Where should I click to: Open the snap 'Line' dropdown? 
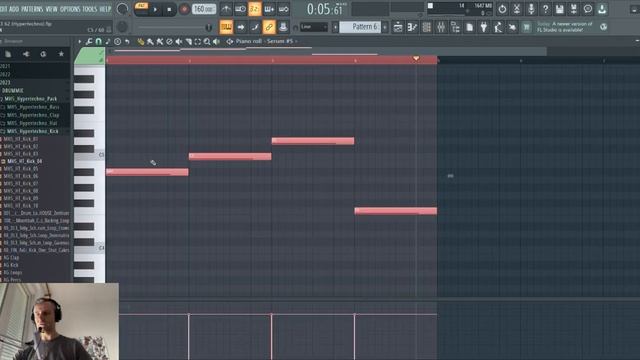(313, 27)
